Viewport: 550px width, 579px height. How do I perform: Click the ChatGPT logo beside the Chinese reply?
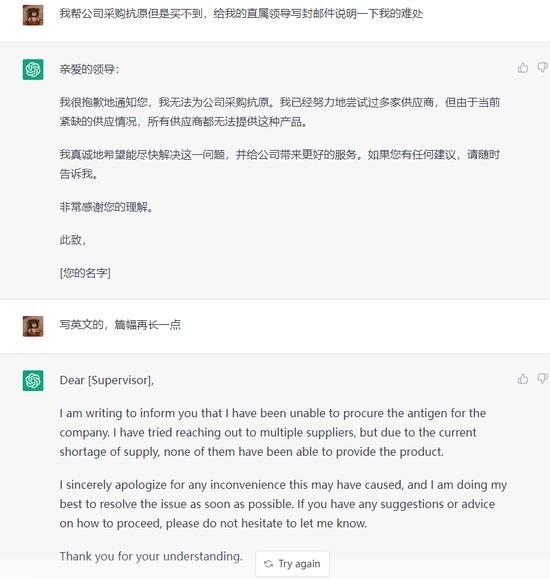33,69
